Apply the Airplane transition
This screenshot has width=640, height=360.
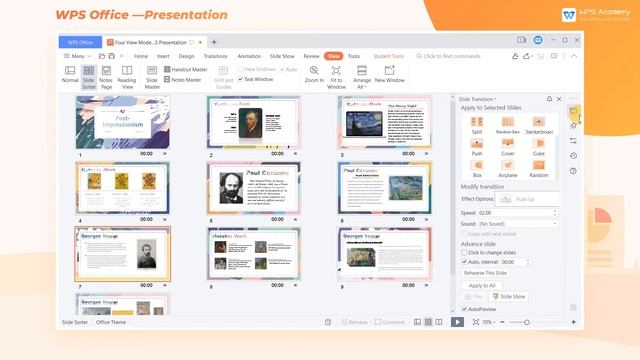click(508, 169)
